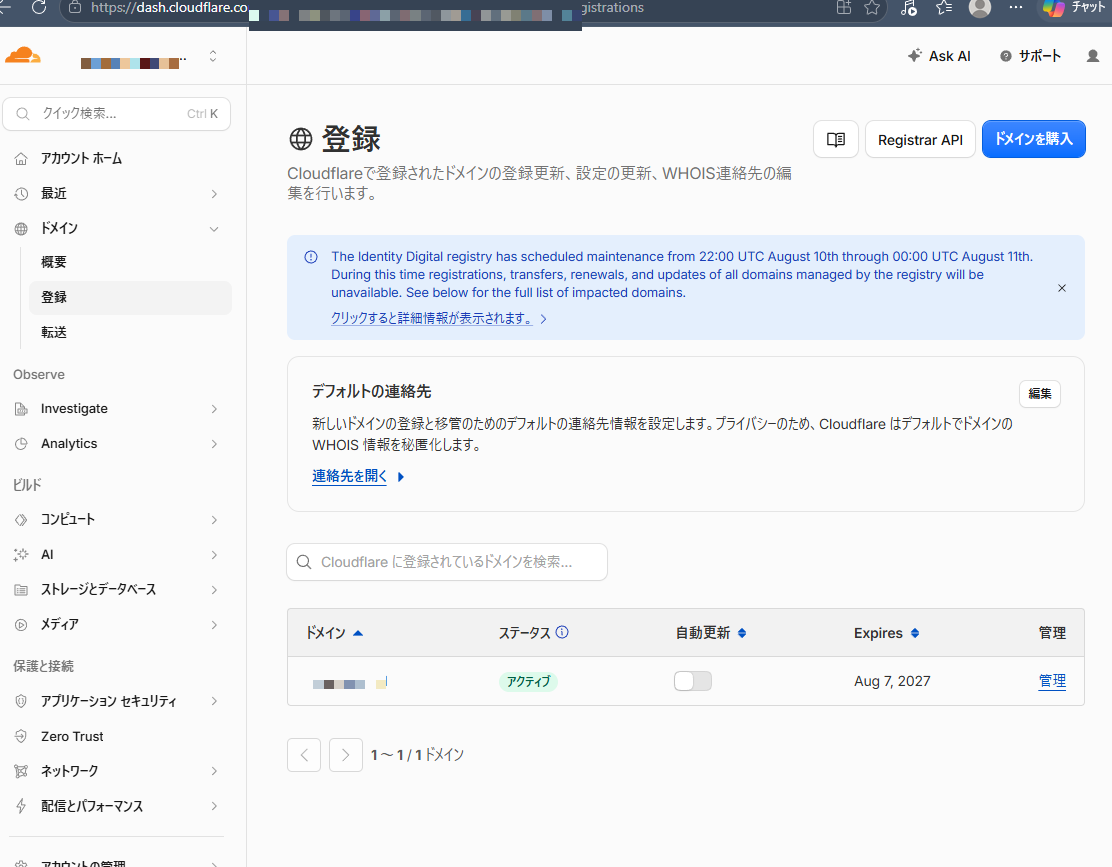Expand ストレージとデータベース chevron
Viewport: 1112px width, 867px height.
click(213, 590)
